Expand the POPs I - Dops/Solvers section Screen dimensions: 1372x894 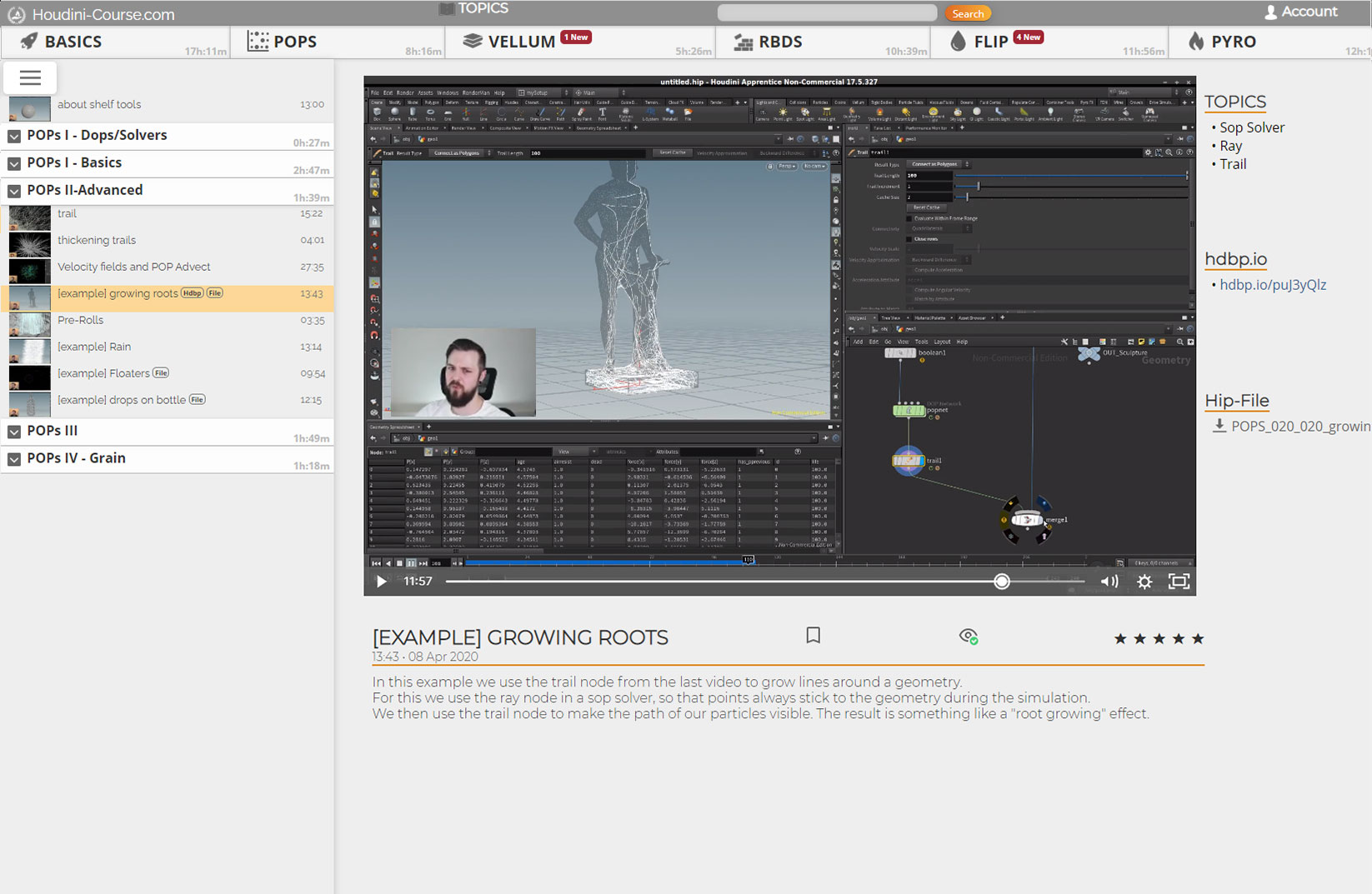tap(13, 135)
